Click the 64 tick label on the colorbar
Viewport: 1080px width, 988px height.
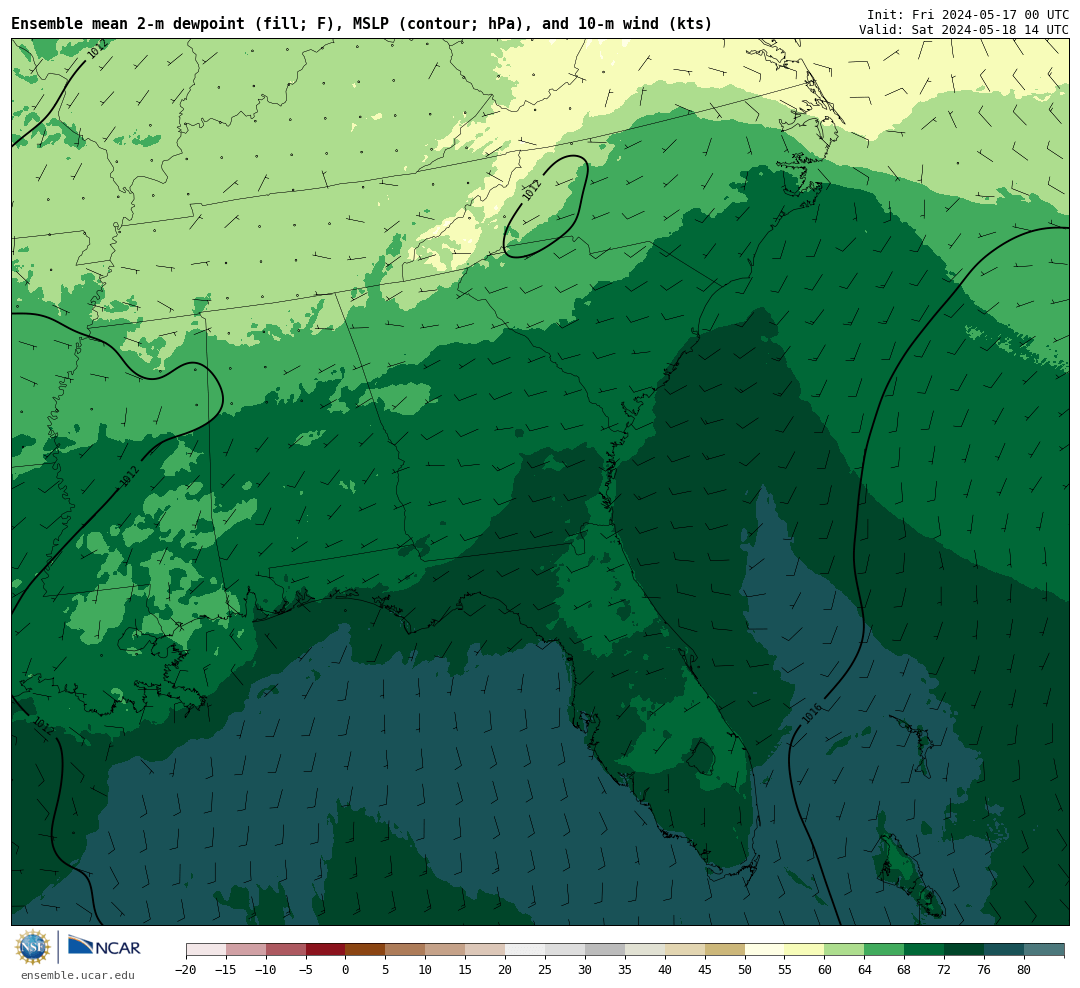pos(865,969)
